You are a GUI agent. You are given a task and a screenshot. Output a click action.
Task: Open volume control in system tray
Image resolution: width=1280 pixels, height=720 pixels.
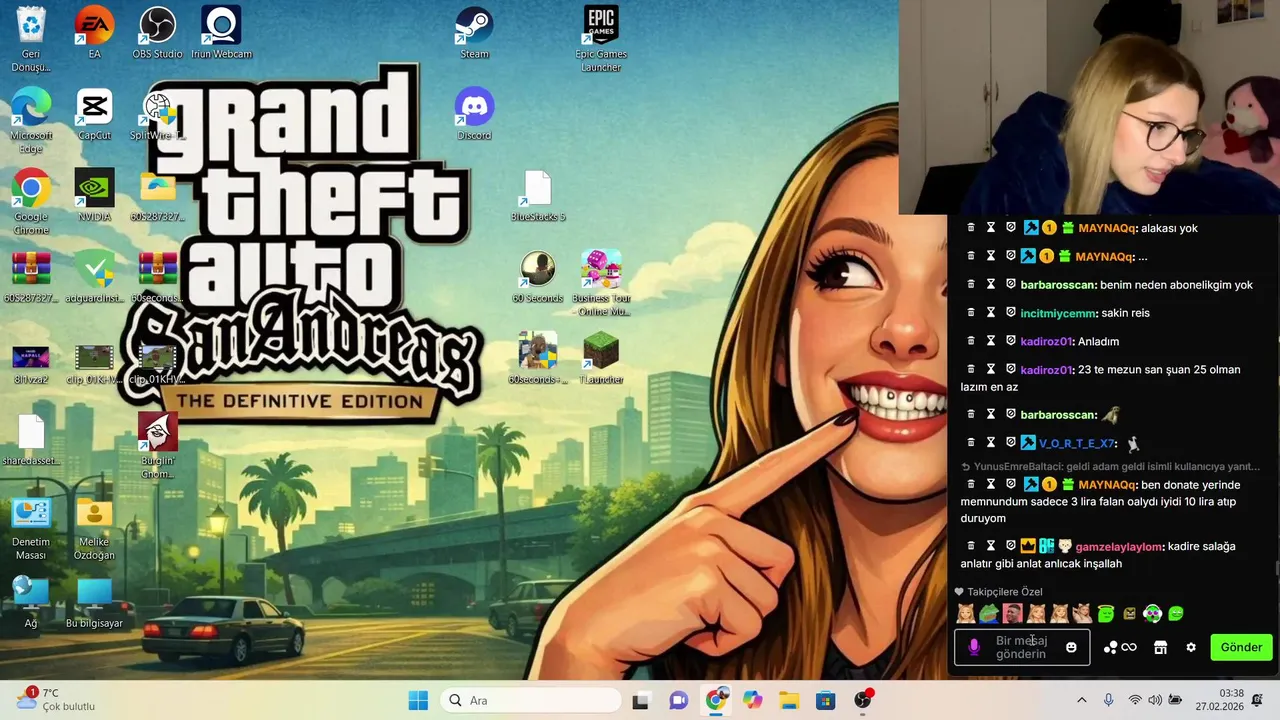[x=1155, y=701]
